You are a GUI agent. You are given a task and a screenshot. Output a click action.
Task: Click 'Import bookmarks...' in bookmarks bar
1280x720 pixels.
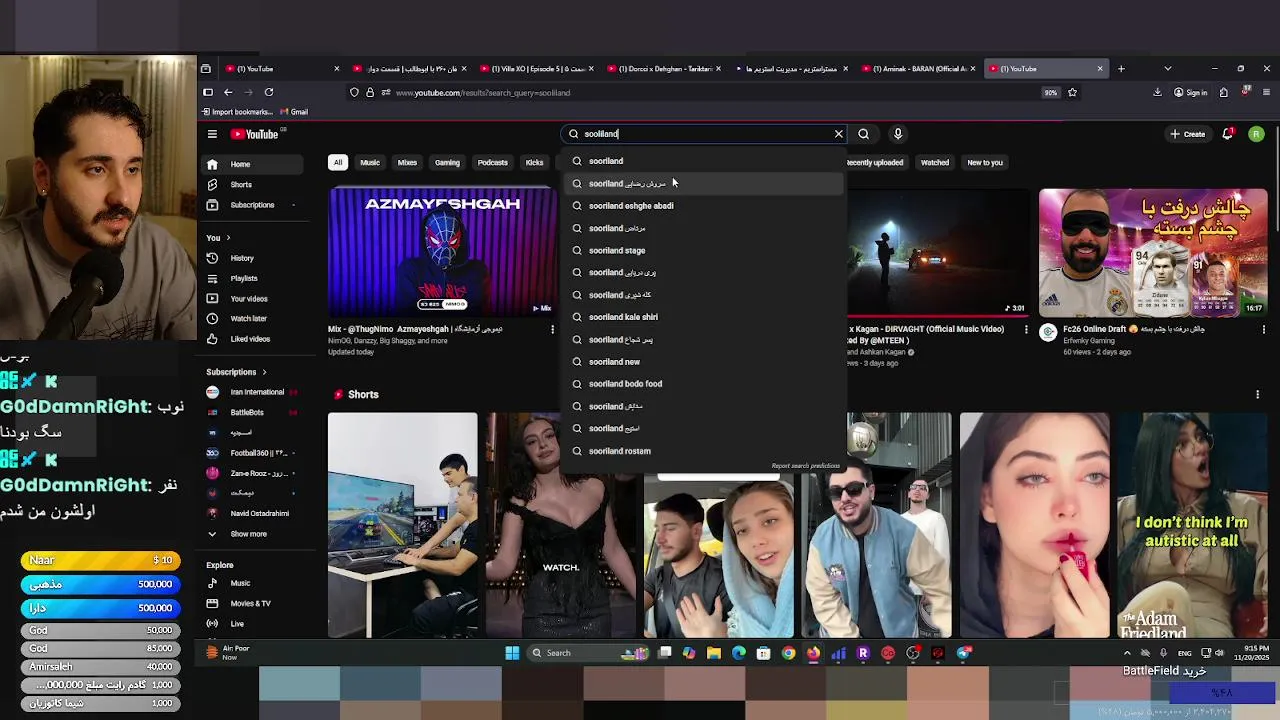pyautogui.click(x=236, y=112)
